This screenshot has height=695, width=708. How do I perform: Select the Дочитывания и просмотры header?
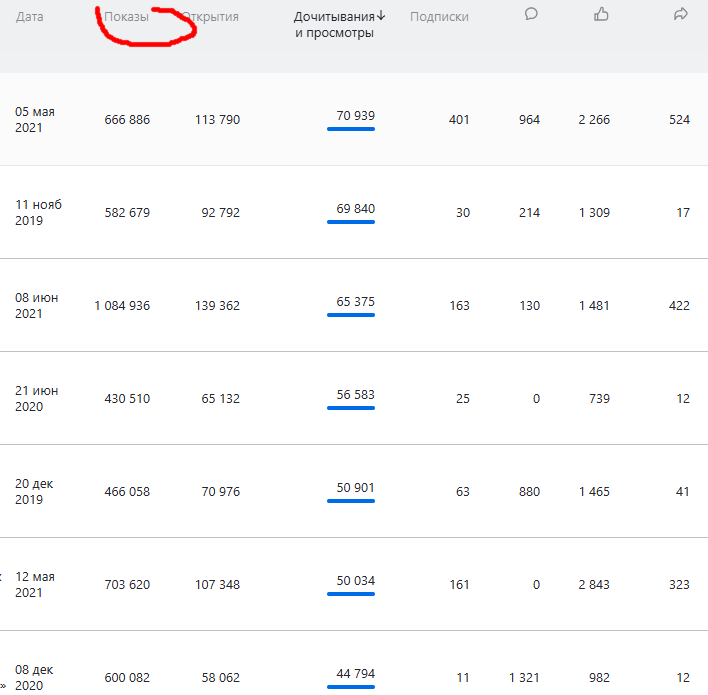(335, 25)
